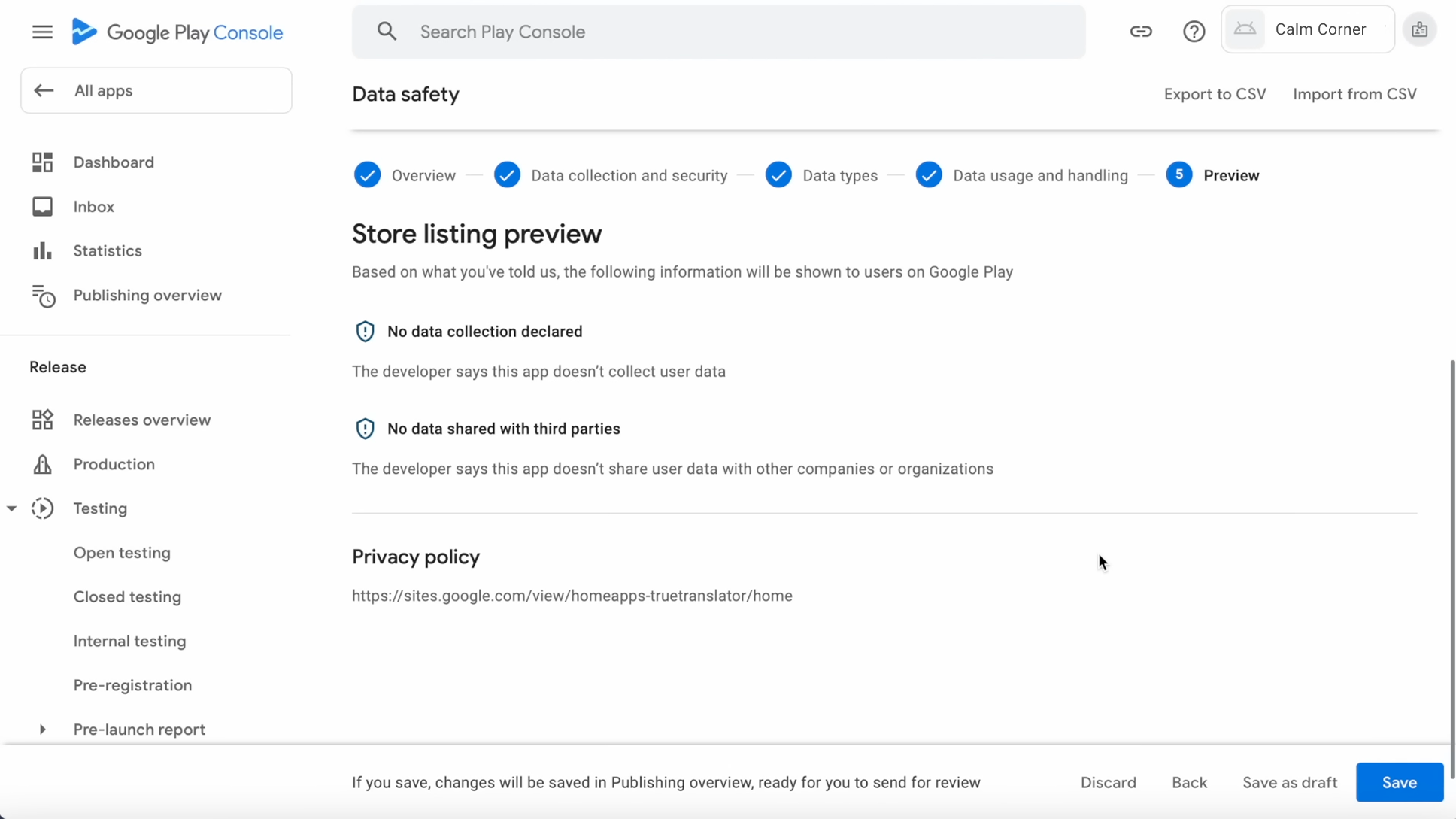This screenshot has height=819, width=1456.
Task: Expand the Pre-launch report section
Action: point(42,730)
